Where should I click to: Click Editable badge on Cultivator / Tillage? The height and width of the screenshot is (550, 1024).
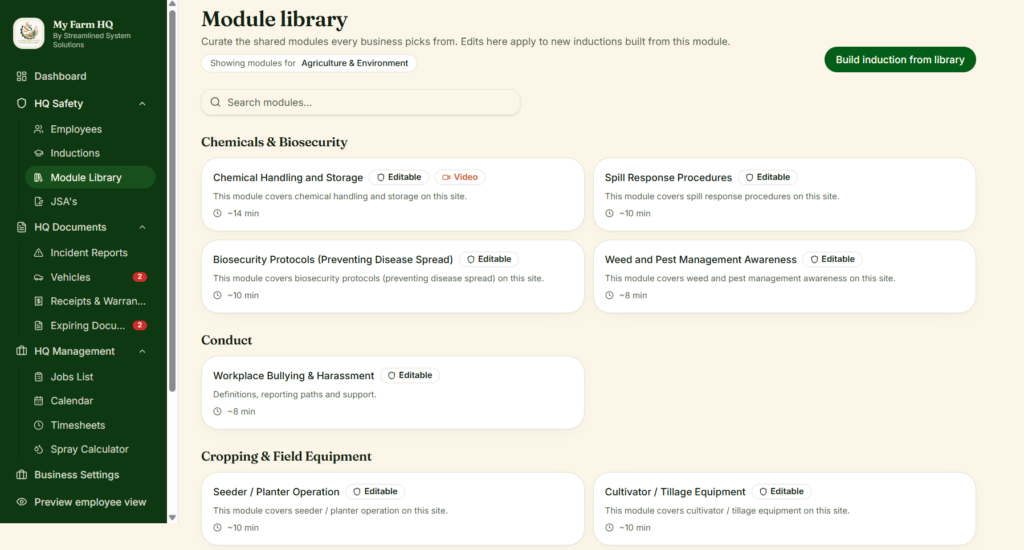click(782, 492)
